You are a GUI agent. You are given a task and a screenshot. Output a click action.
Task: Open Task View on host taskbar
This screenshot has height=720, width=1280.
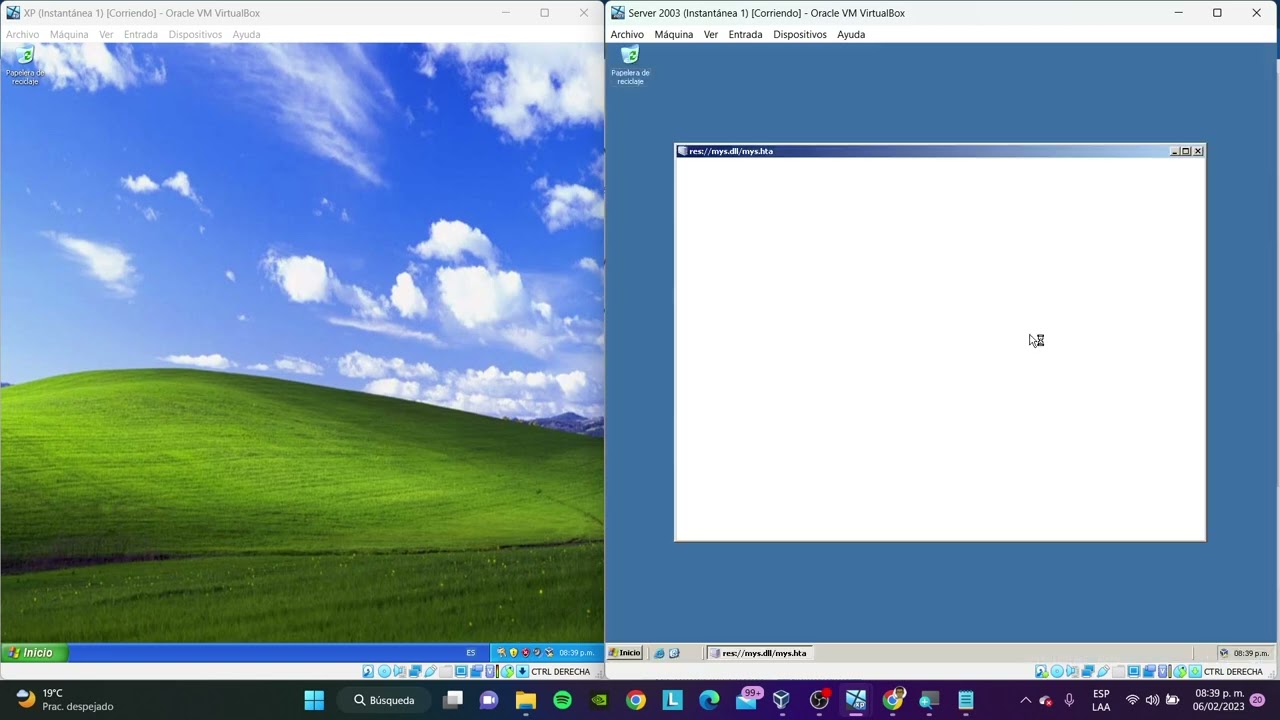[x=453, y=700]
